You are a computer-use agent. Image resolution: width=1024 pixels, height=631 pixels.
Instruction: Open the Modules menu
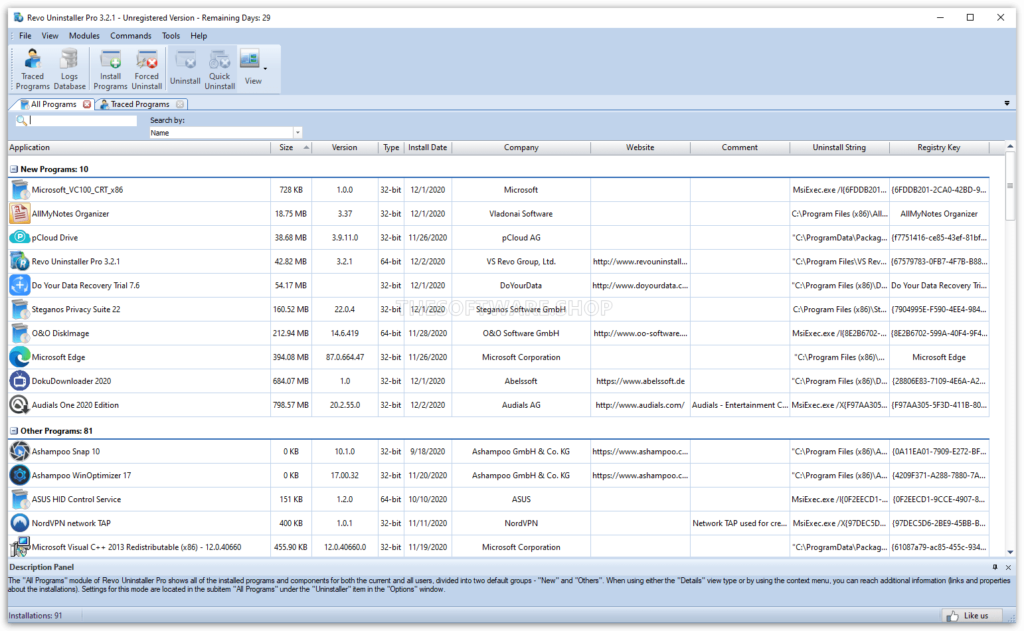pos(84,36)
